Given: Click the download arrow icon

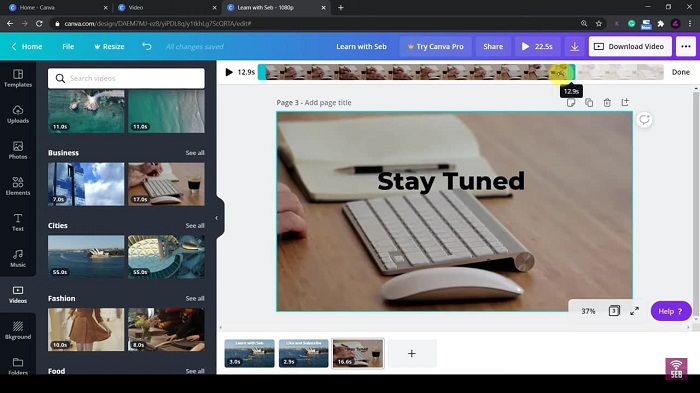Looking at the screenshot, I should pyautogui.click(x=575, y=46).
